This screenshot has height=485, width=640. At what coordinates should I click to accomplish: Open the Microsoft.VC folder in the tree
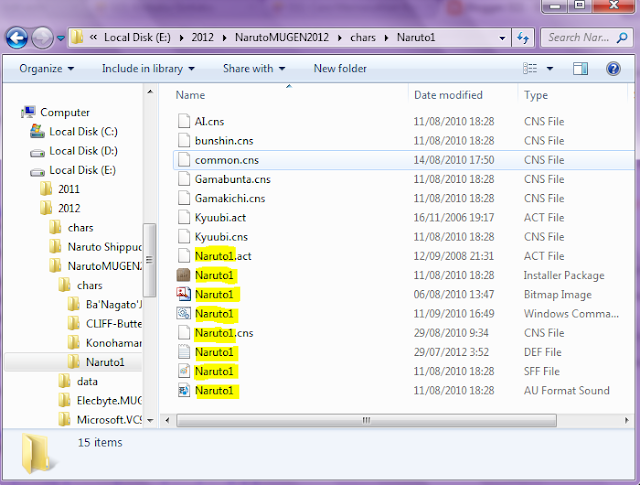[109, 420]
